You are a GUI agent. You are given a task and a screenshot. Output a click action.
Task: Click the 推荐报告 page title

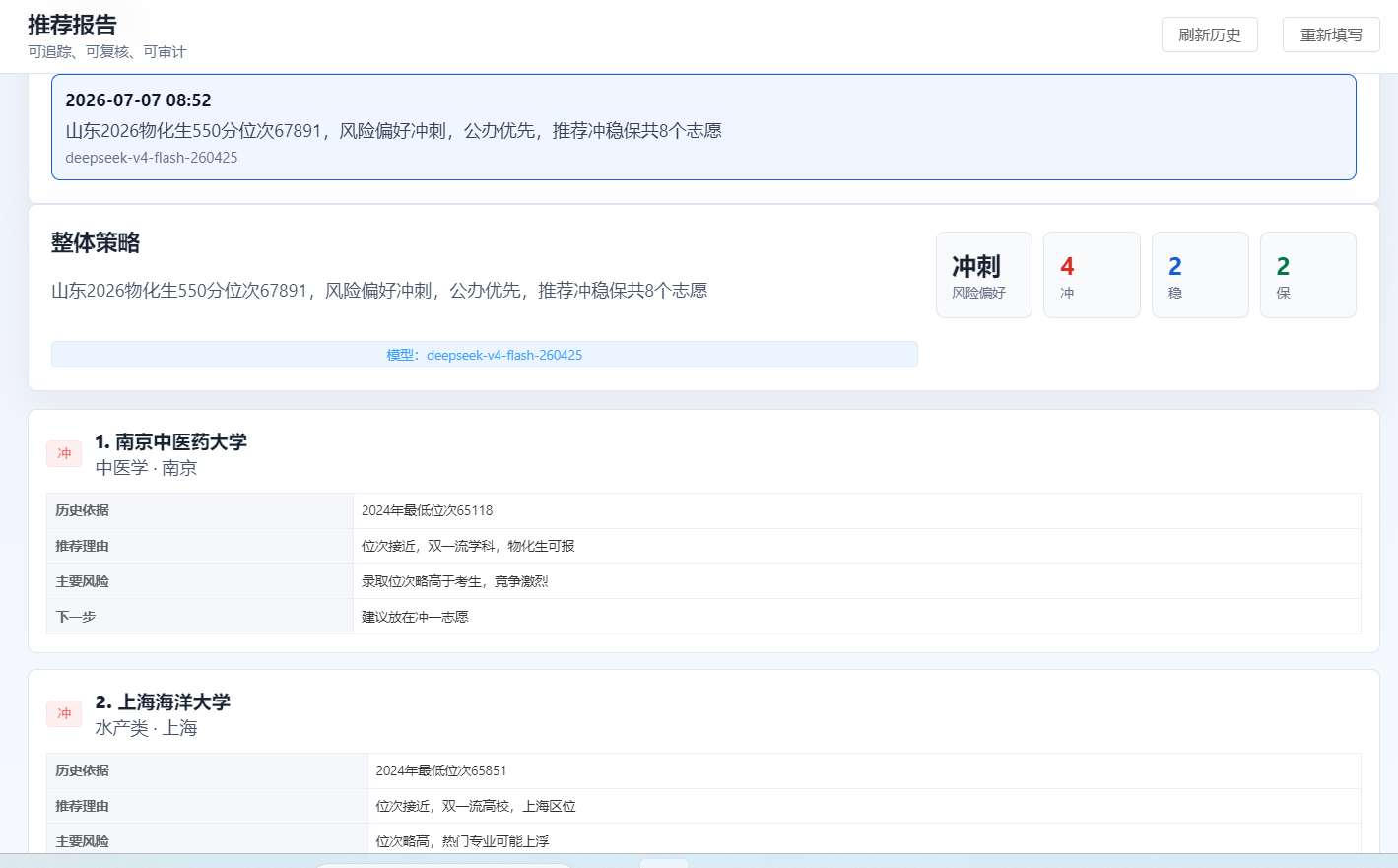point(72,25)
